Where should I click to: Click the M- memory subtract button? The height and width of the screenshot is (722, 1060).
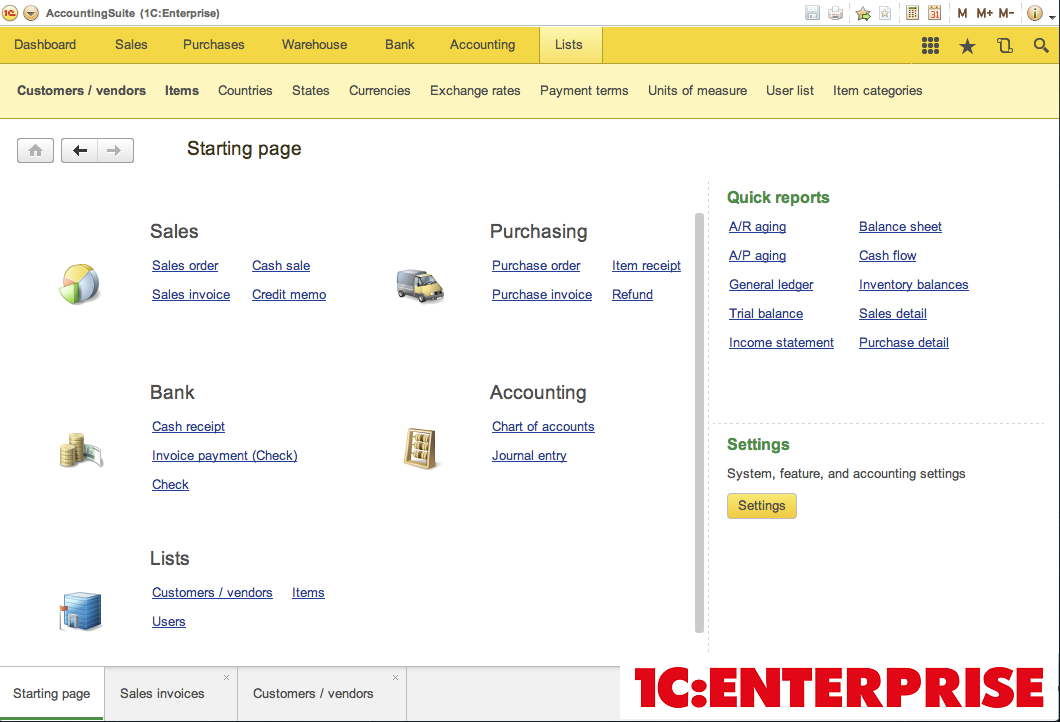(1006, 13)
